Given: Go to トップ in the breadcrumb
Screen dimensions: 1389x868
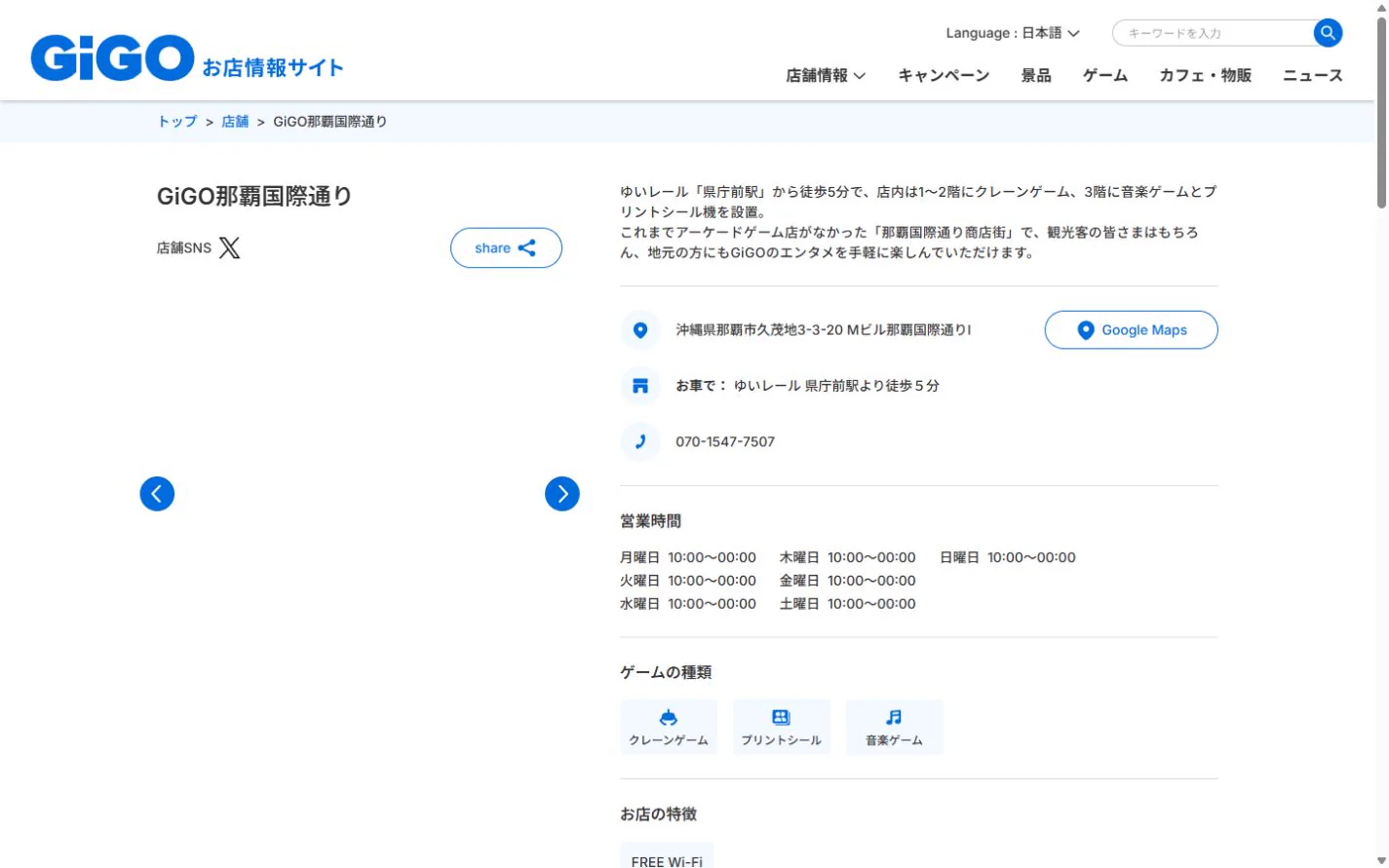Looking at the screenshot, I should [x=177, y=122].
